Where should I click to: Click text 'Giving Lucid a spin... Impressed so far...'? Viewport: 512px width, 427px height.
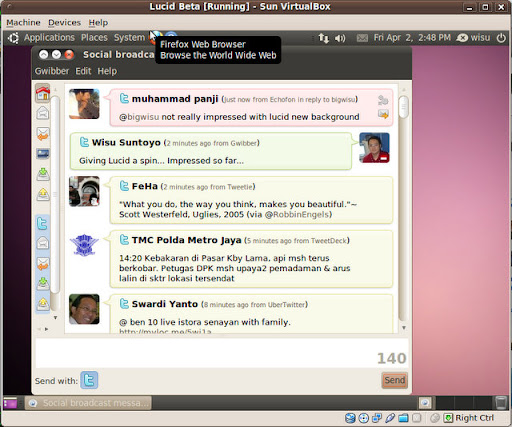coord(161,161)
